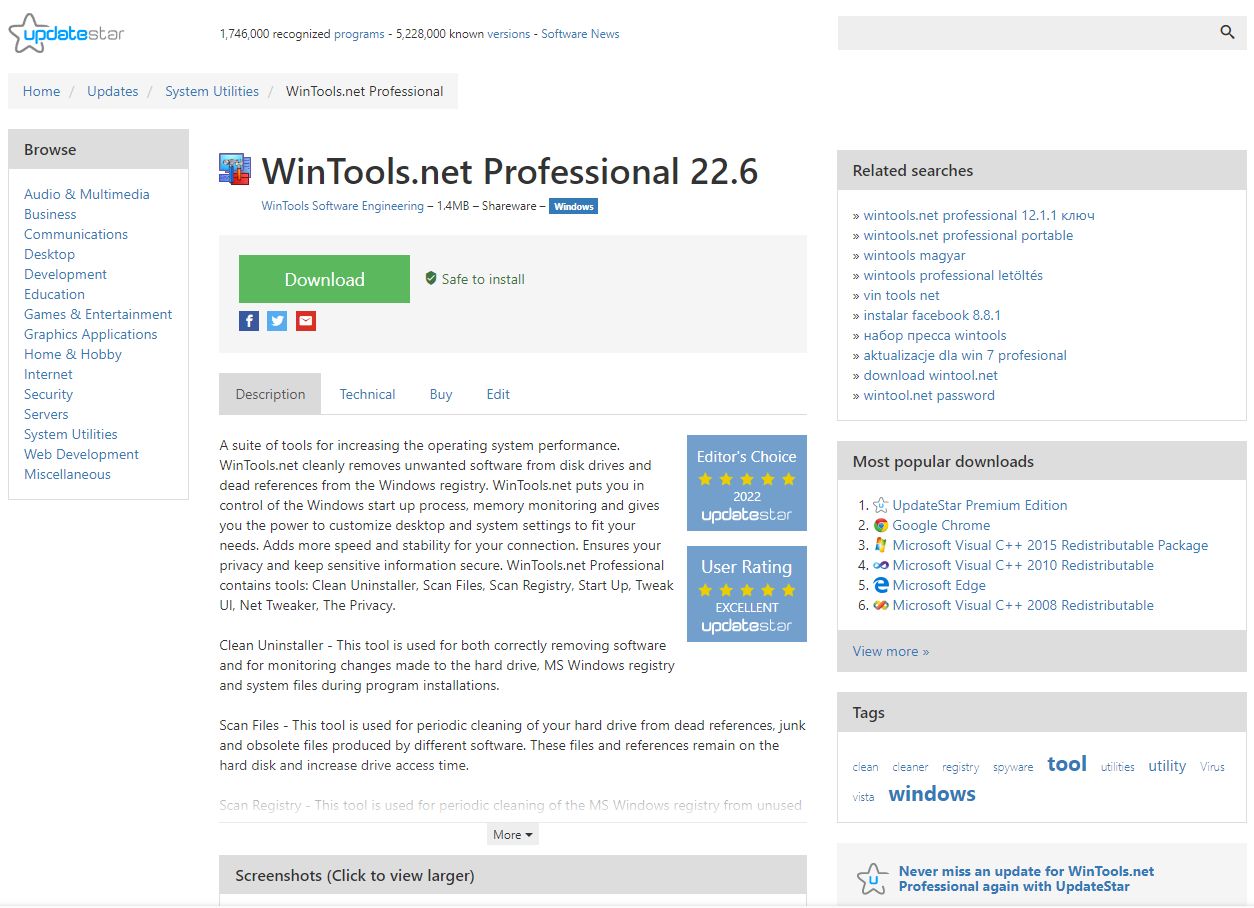Browse Education category
1254x908 pixels.
54,294
